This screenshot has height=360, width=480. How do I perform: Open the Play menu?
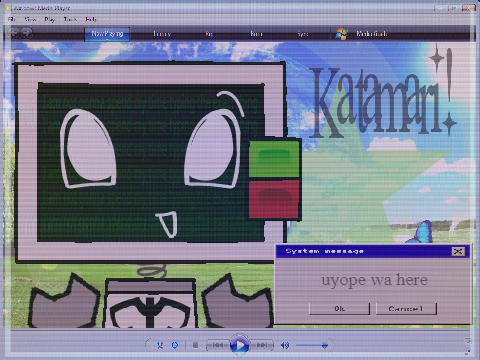(x=50, y=19)
